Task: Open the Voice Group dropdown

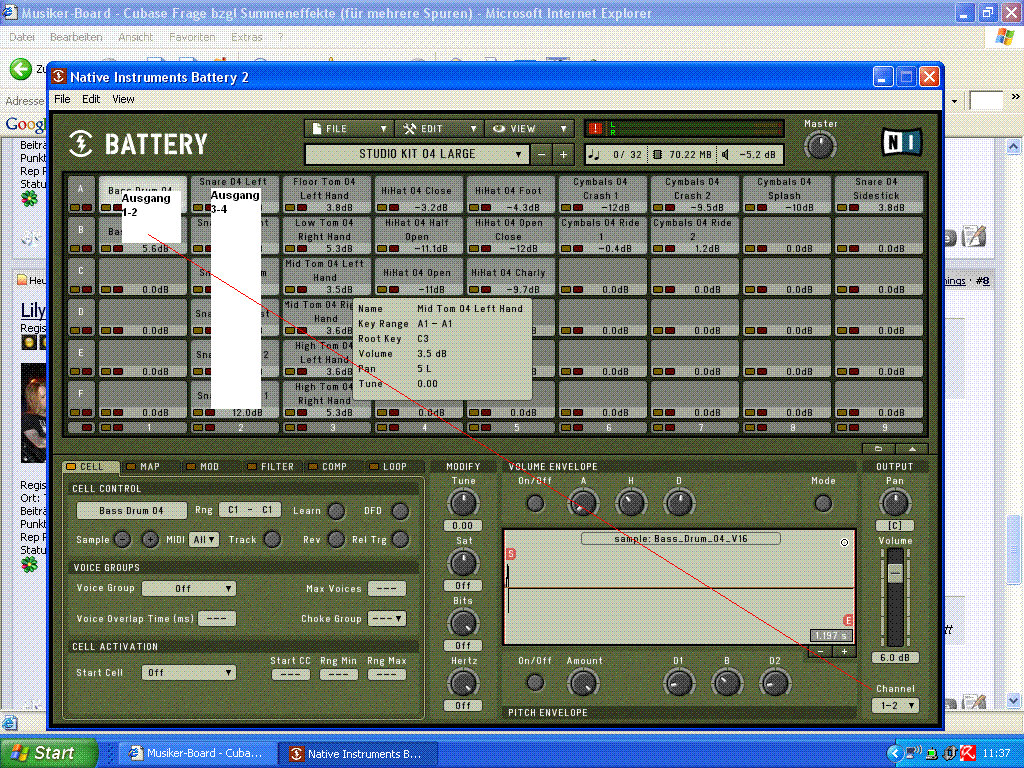Action: (x=189, y=588)
